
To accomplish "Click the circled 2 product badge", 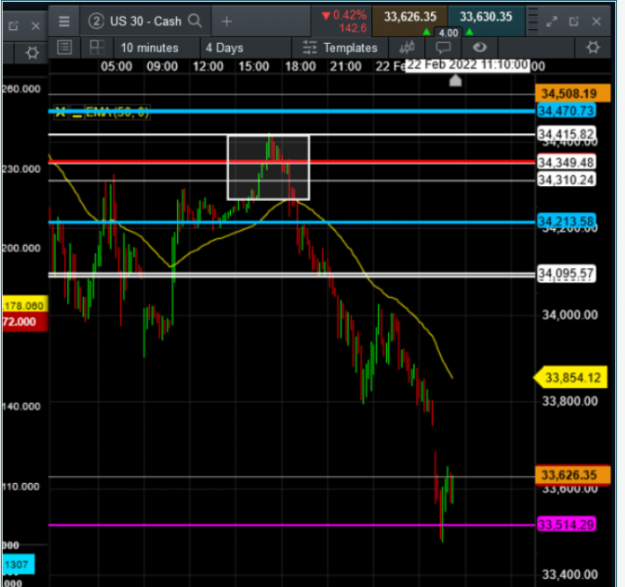I will (x=96, y=21).
